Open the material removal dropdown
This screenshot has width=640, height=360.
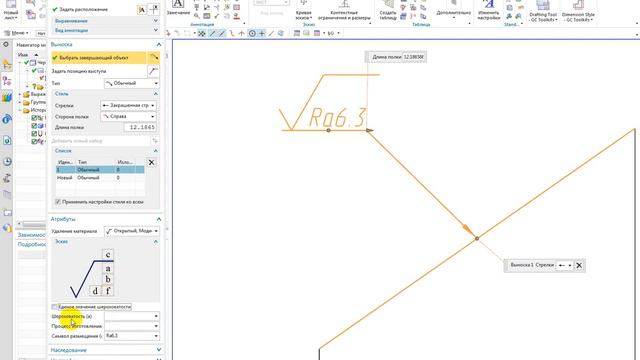(x=132, y=231)
